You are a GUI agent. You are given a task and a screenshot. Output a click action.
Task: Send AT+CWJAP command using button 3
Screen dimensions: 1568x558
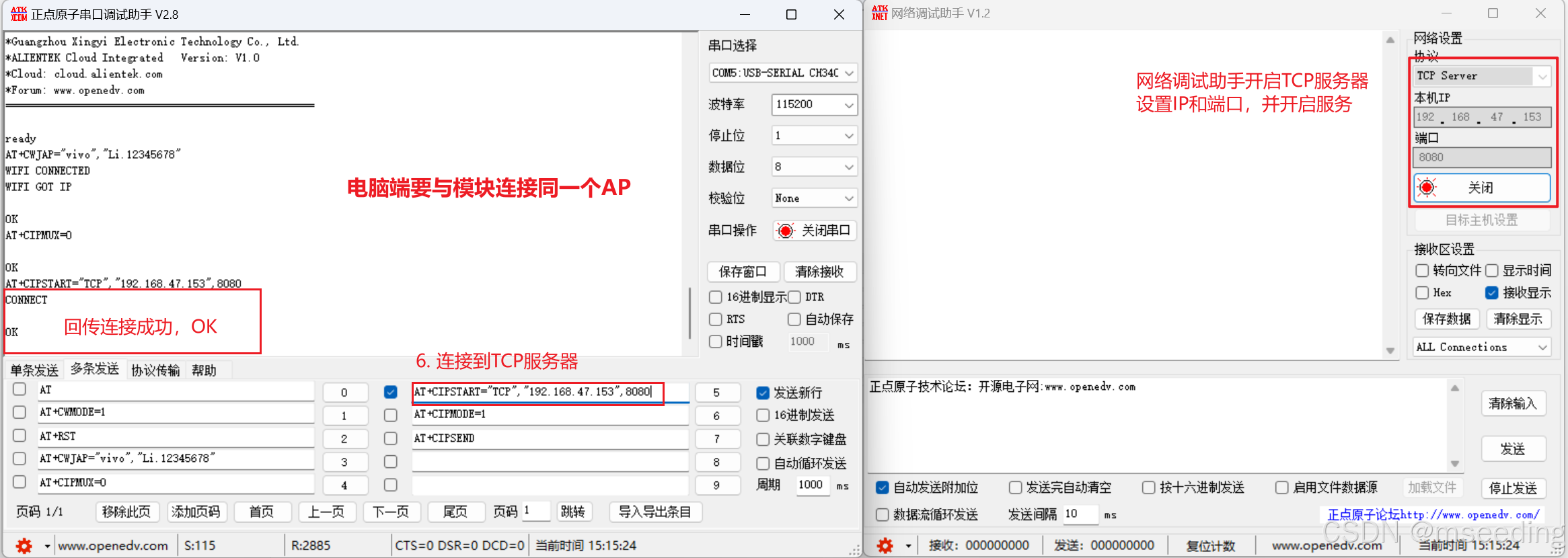[x=344, y=463]
